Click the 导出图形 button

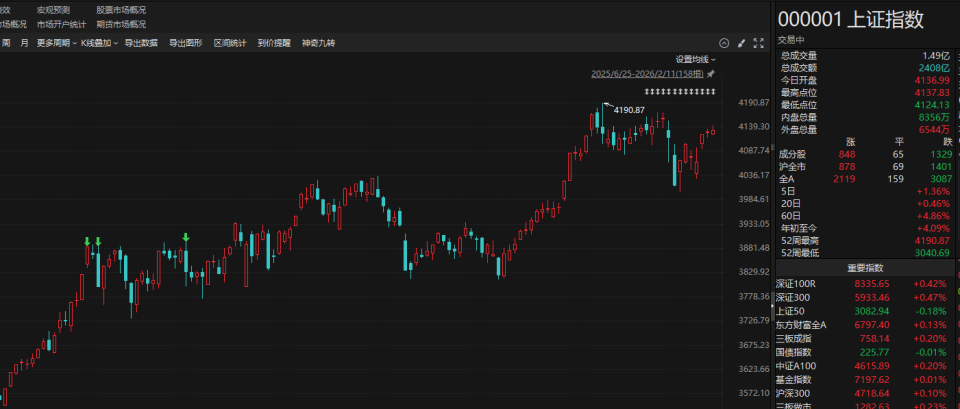click(x=186, y=43)
